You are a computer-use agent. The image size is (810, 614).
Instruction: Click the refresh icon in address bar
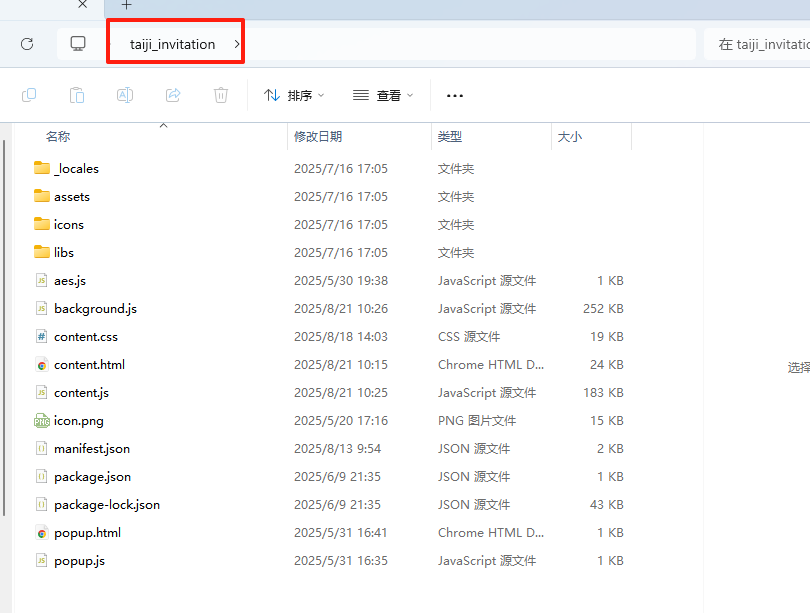[x=27, y=44]
